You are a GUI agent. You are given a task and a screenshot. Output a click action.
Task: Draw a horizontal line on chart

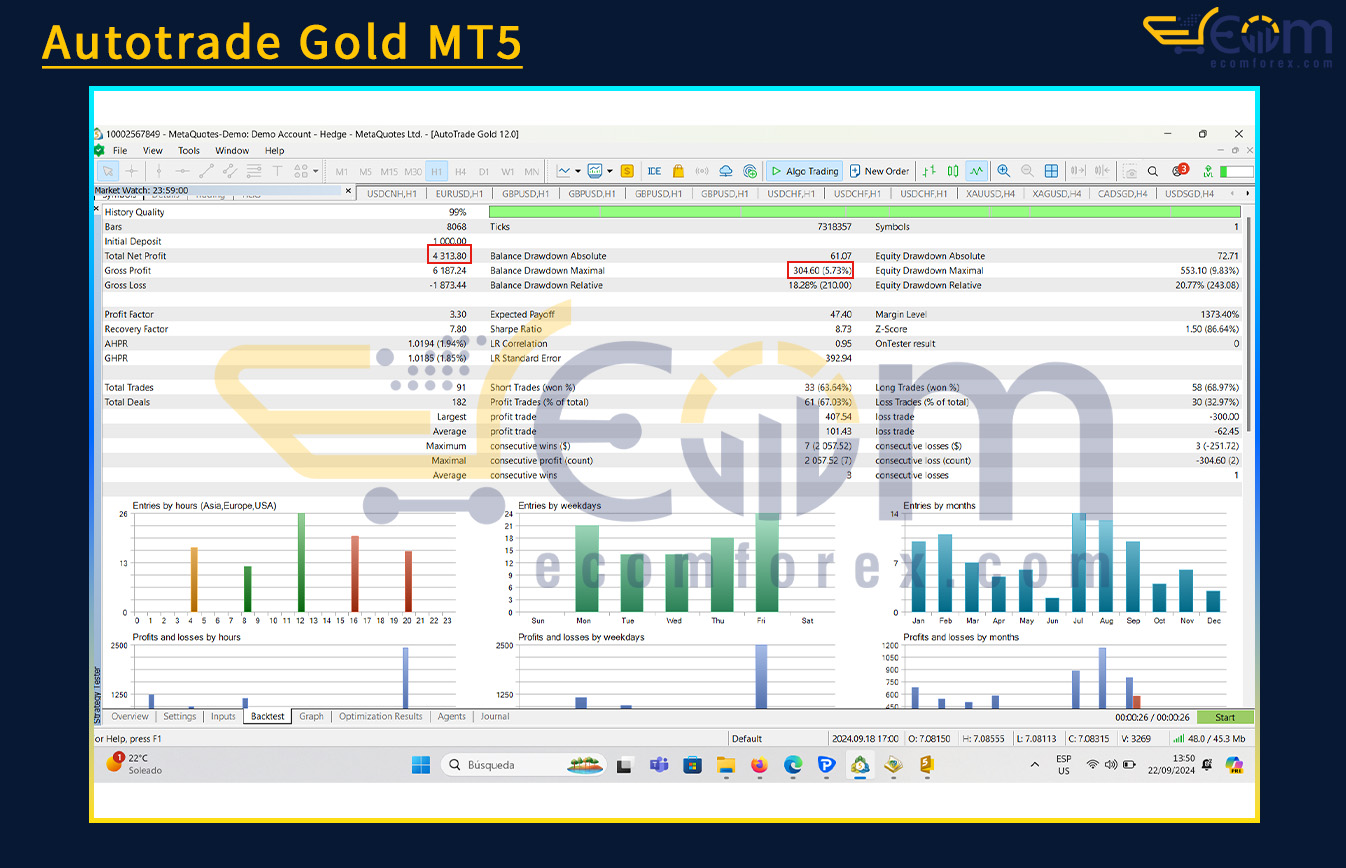(x=181, y=171)
